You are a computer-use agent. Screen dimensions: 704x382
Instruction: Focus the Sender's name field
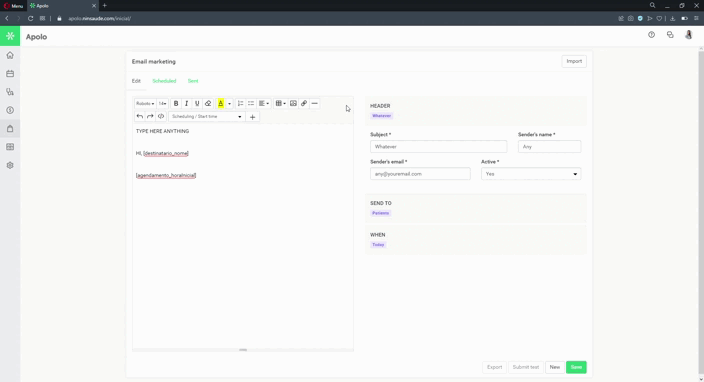[x=550, y=147]
